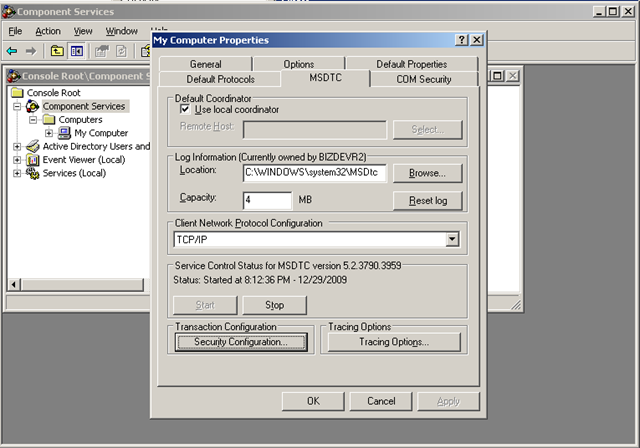This screenshot has width=640, height=448.
Task: Expand the My Computer tree node
Action: pos(49,133)
